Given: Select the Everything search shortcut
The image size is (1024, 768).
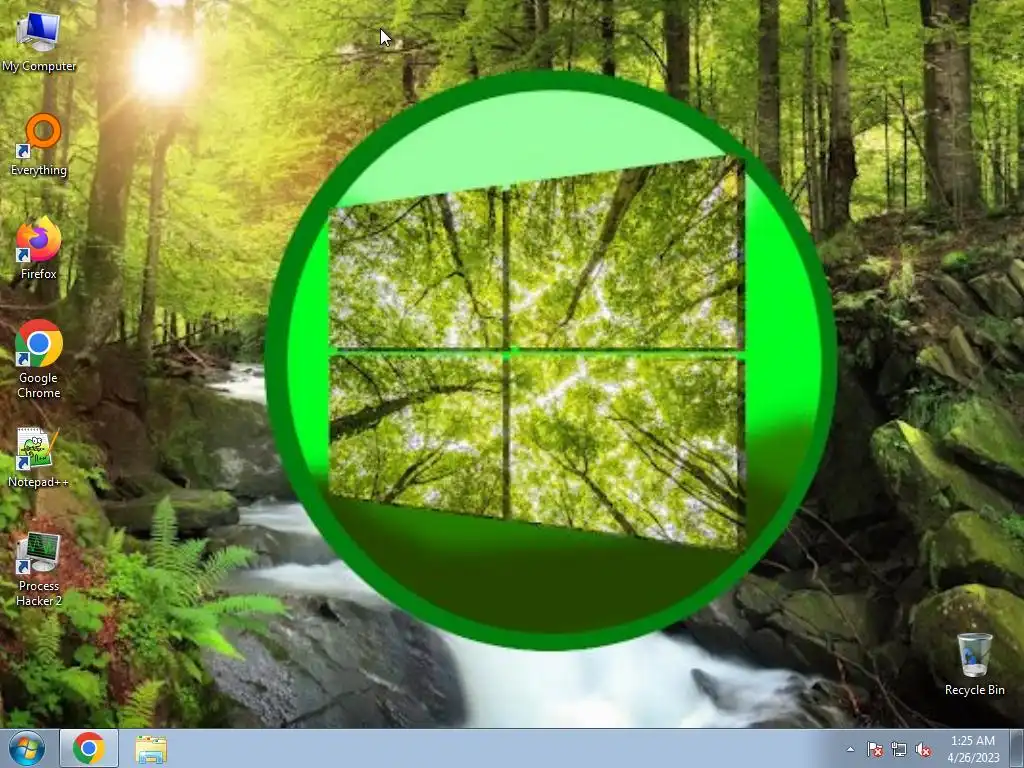Looking at the screenshot, I should 39,145.
